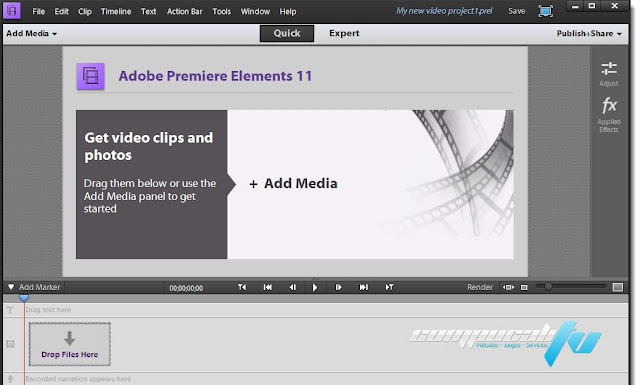The image size is (640, 385).
Task: Click the video track filmstrip icon
Action: [x=11, y=344]
